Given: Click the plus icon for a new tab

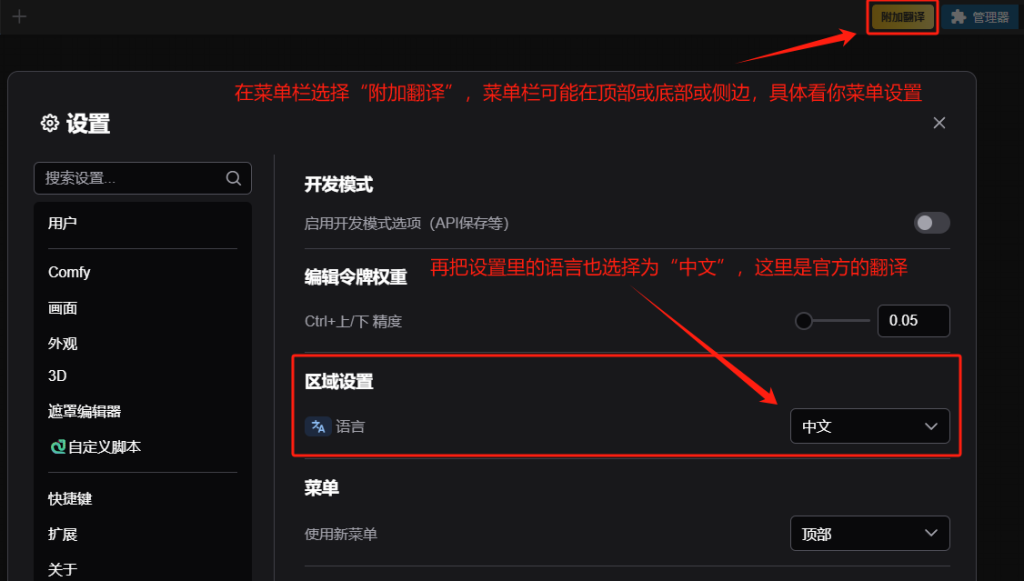Looking at the screenshot, I should [20, 16].
